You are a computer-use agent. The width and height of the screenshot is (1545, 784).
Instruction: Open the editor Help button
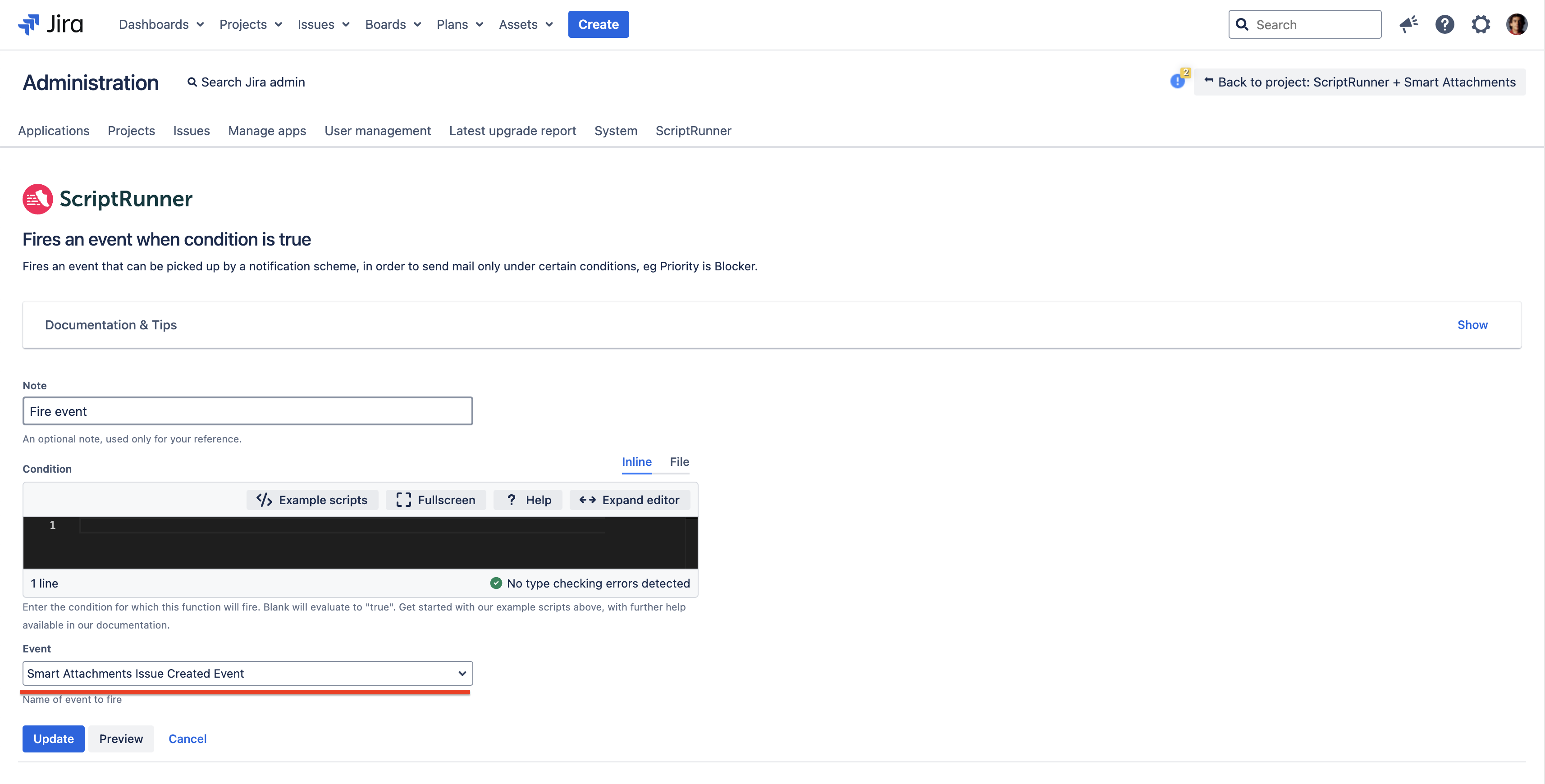[x=528, y=500]
